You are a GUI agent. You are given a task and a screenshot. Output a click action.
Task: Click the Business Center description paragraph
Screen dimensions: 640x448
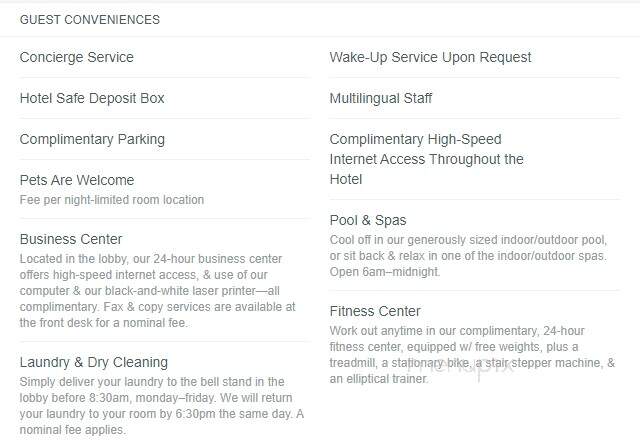click(x=158, y=291)
